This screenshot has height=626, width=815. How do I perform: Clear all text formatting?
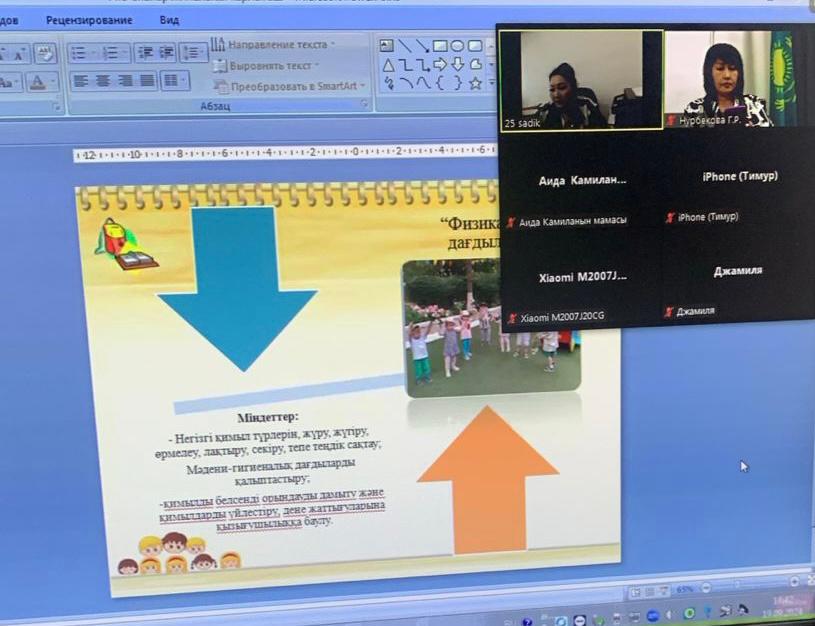[x=45, y=54]
